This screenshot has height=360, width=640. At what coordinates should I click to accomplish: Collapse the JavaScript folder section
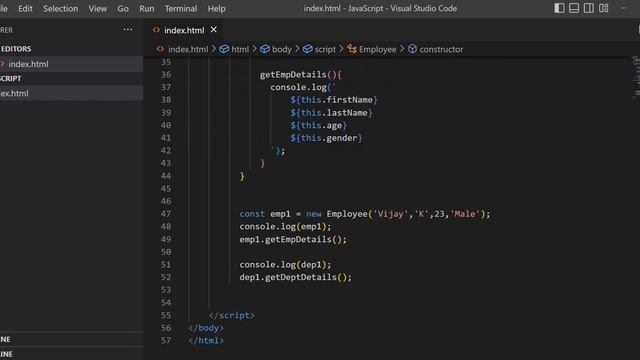tap(71, 78)
